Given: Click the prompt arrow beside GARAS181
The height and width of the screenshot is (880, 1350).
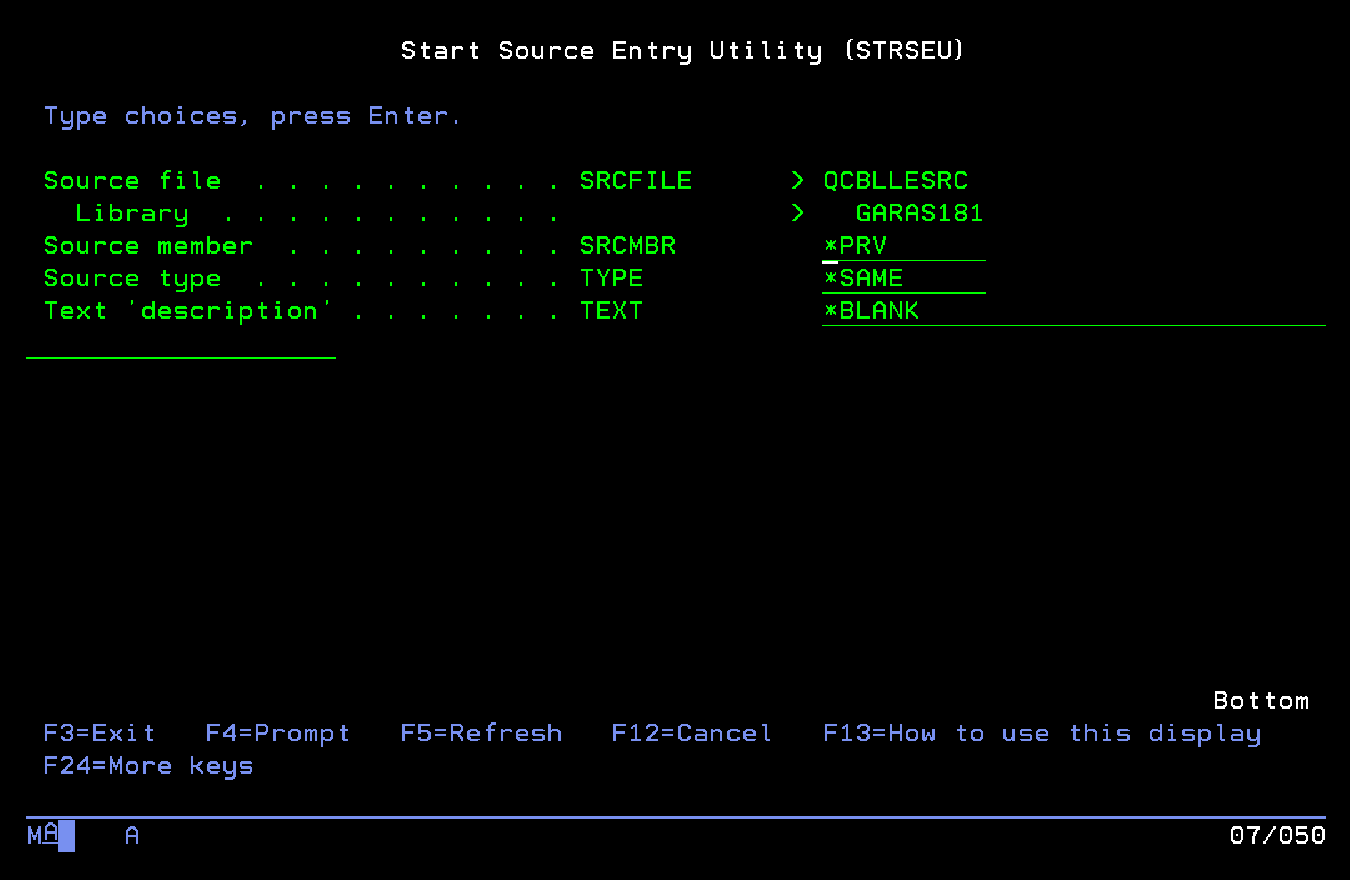Looking at the screenshot, I should [x=796, y=213].
